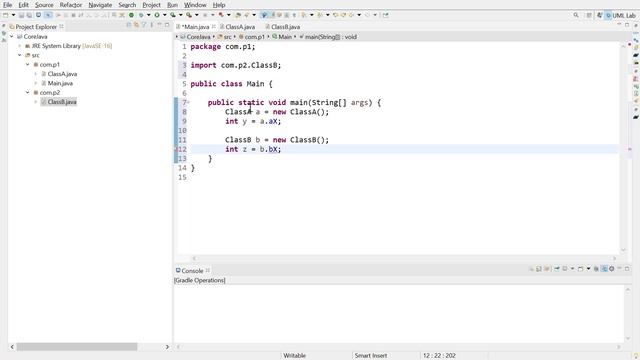Switch to the UML Lab perspective

[x=621, y=15]
